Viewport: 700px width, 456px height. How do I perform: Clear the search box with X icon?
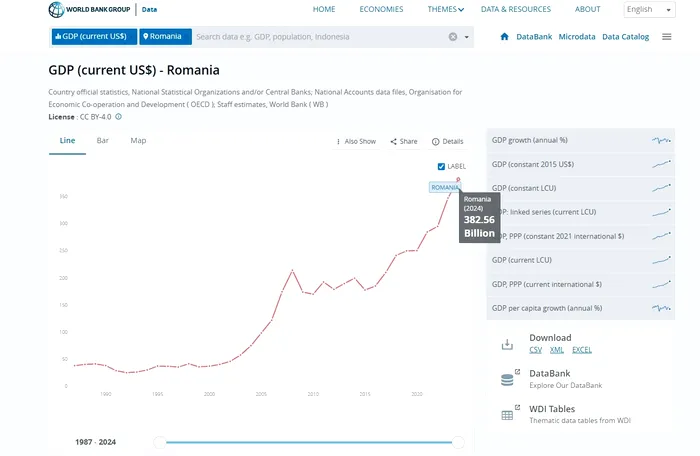[x=452, y=37]
